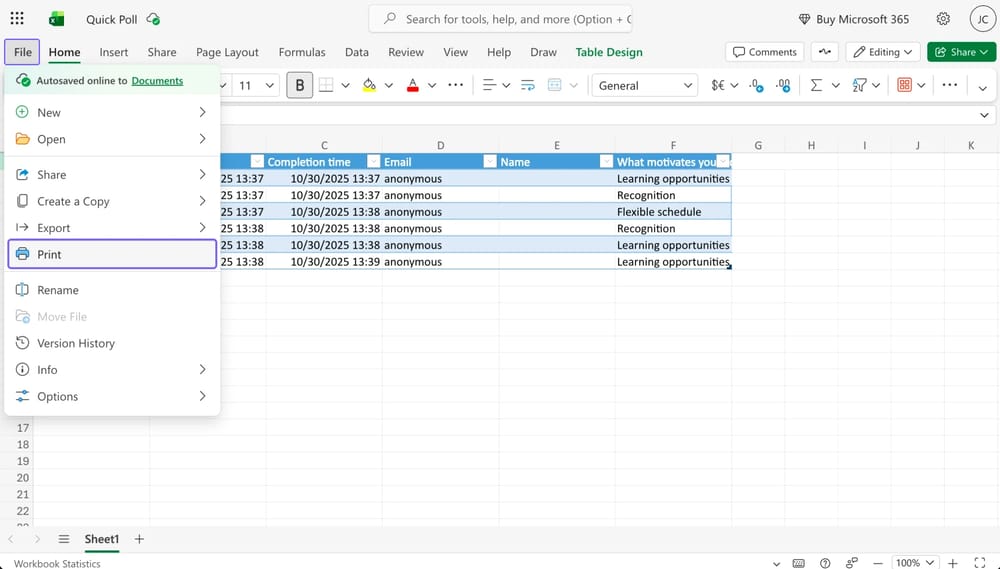This screenshot has width=1000, height=569.
Task: Open the General number format dropdown
Action: pyautogui.click(x=645, y=86)
